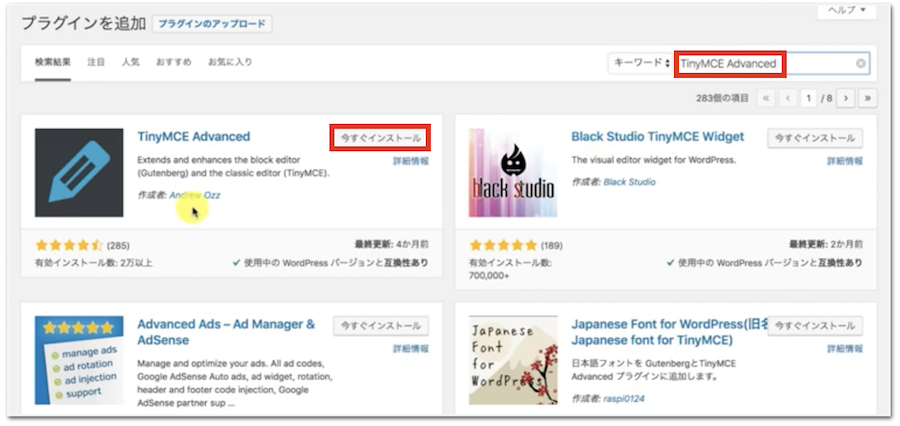Image resolution: width=900 pixels, height=426 pixels.
Task: Select the お気に入り tab
Action: pos(230,62)
